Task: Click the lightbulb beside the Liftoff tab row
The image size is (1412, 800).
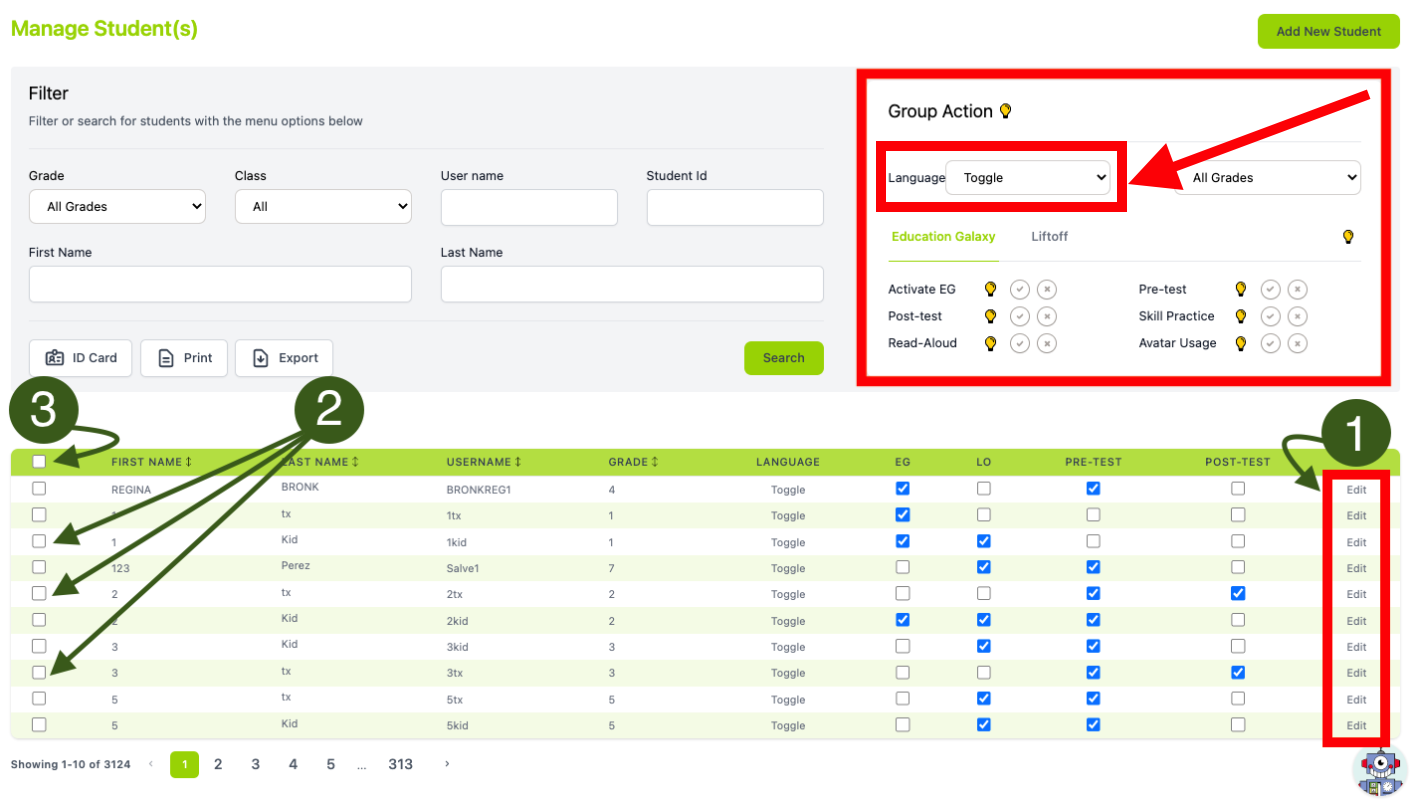Action: coord(1348,237)
